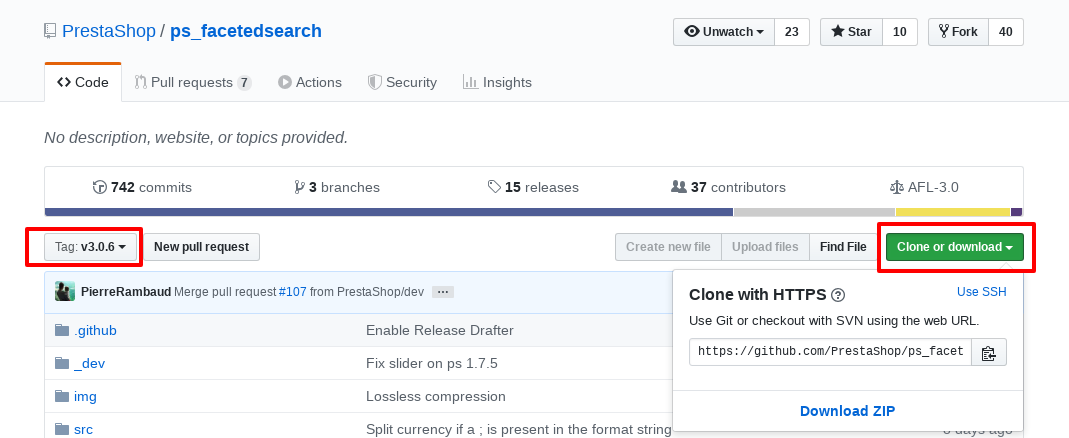Click the blue language bar segment

[389, 212]
